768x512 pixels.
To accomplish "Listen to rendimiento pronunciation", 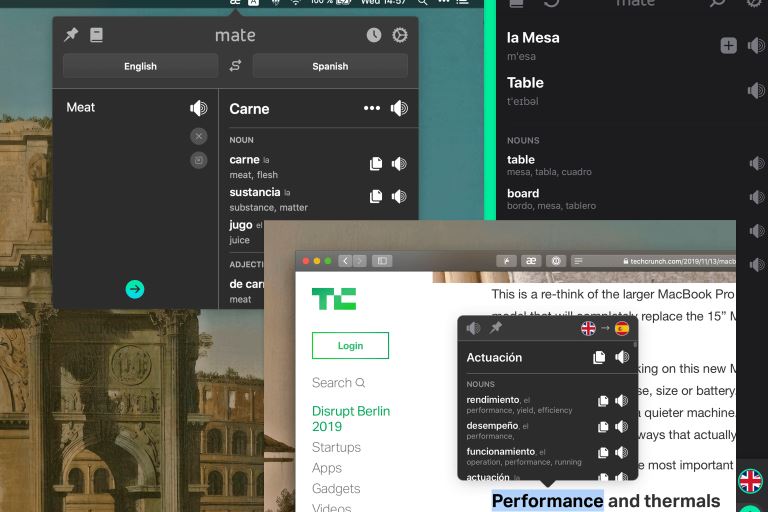I will pyautogui.click(x=622, y=401).
